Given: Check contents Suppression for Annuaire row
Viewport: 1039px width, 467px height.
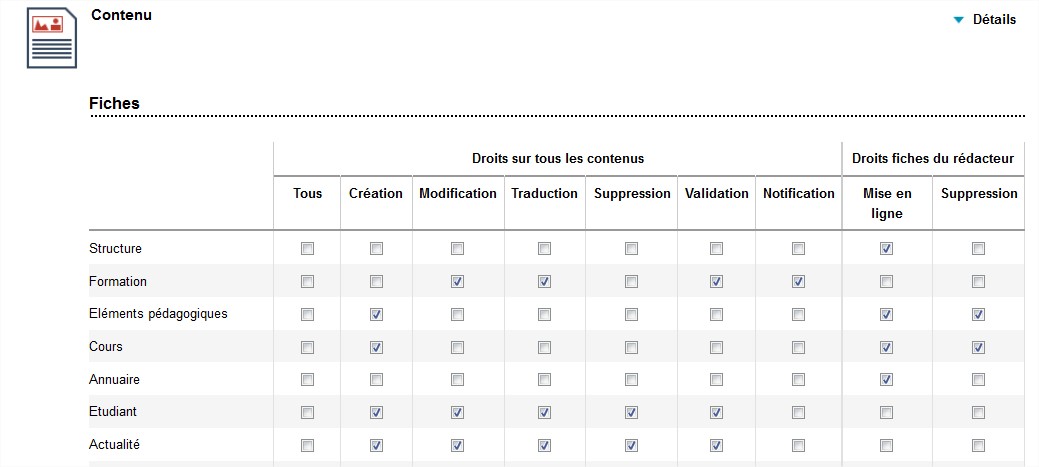Looking at the screenshot, I should coord(631,380).
